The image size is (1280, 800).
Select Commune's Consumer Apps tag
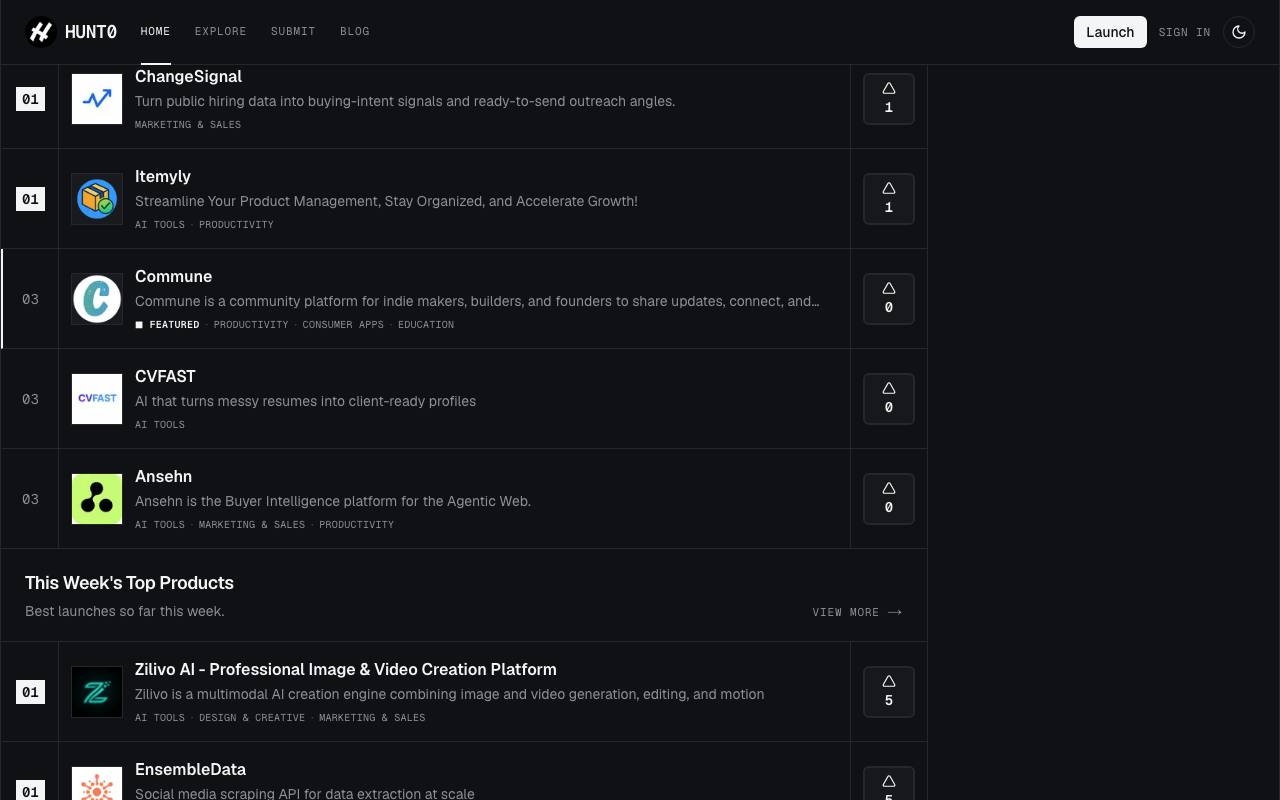click(343, 325)
